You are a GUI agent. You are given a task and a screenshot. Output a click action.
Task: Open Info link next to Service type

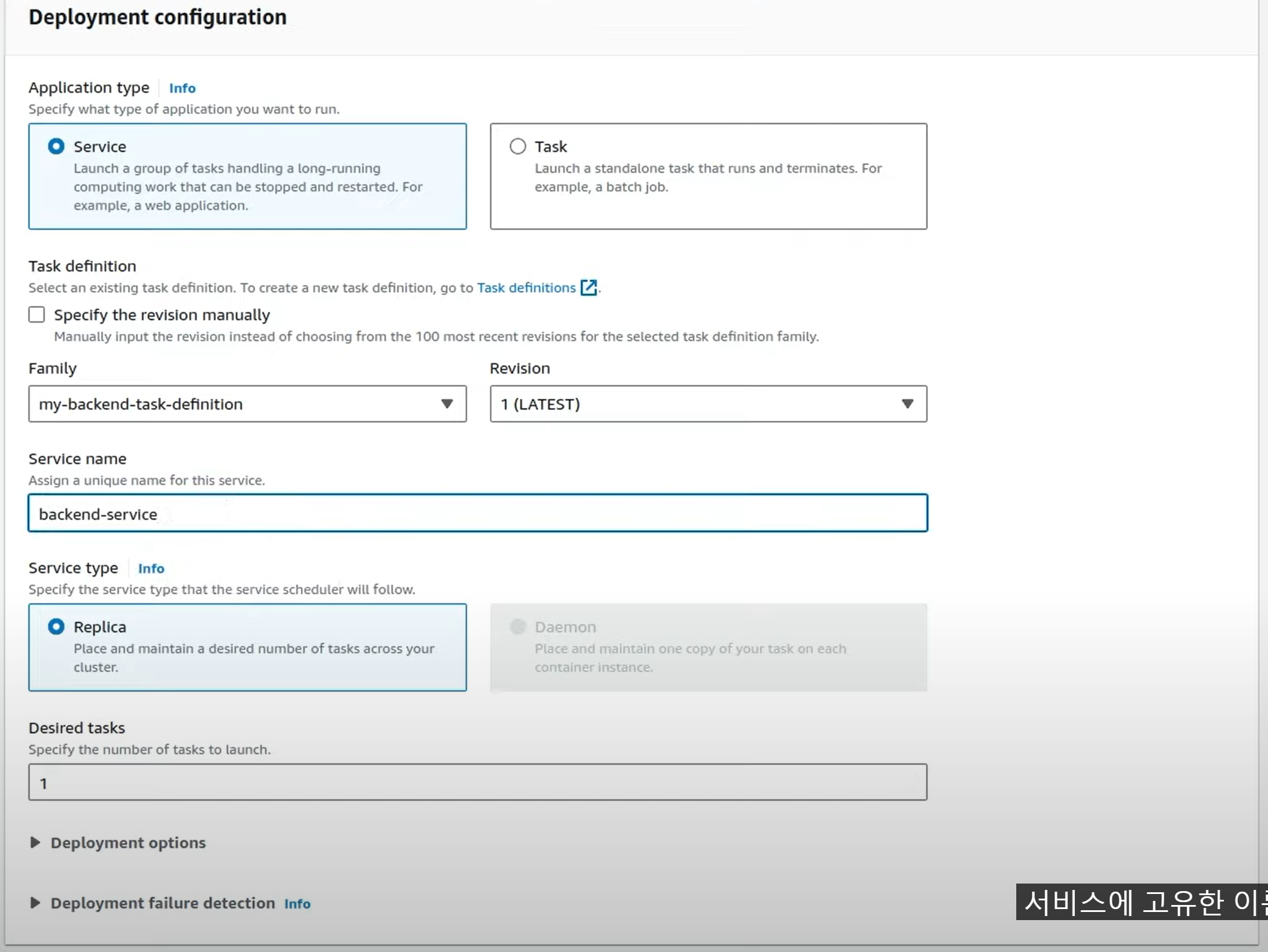(x=151, y=569)
